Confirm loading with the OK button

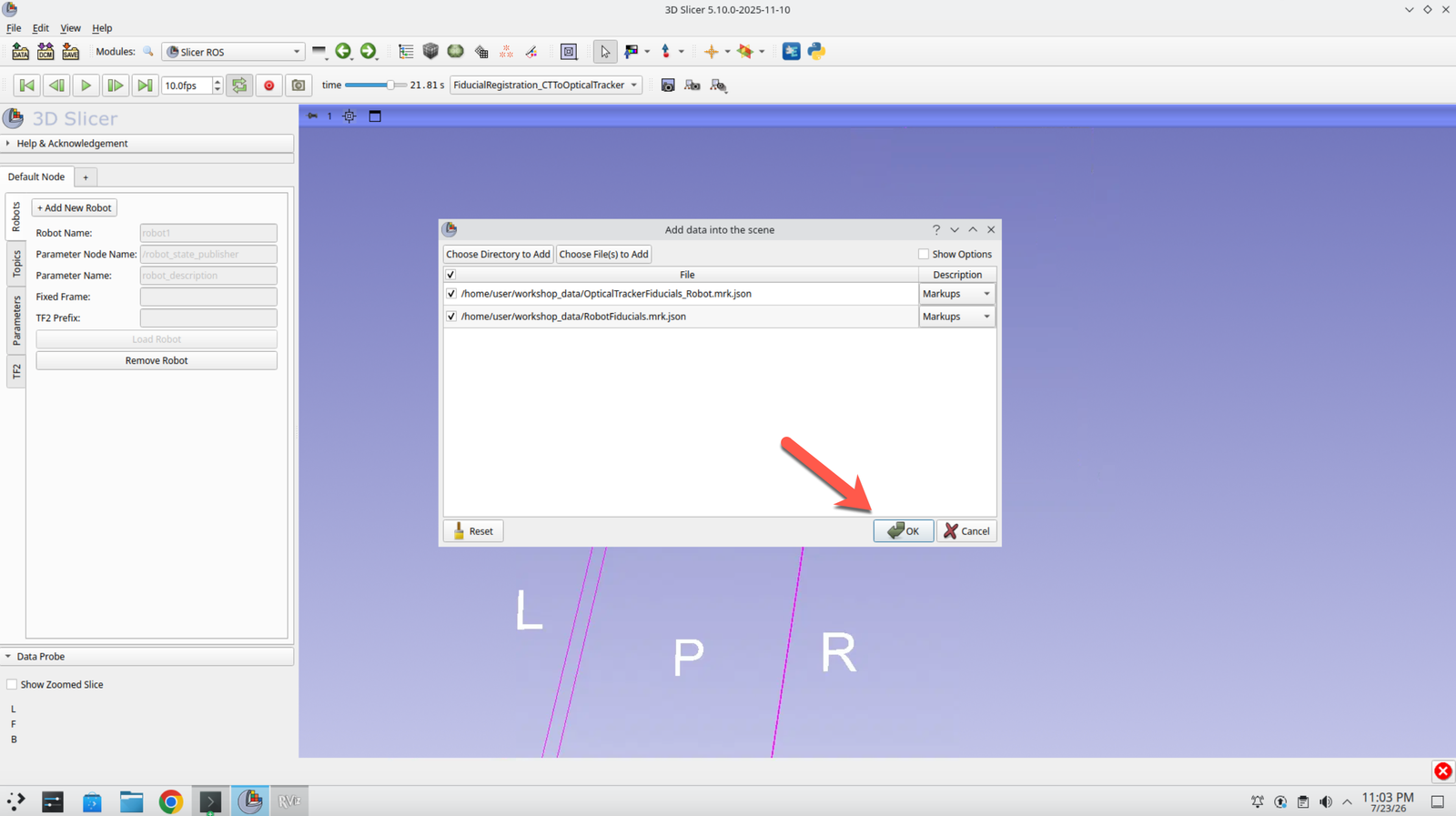point(904,531)
